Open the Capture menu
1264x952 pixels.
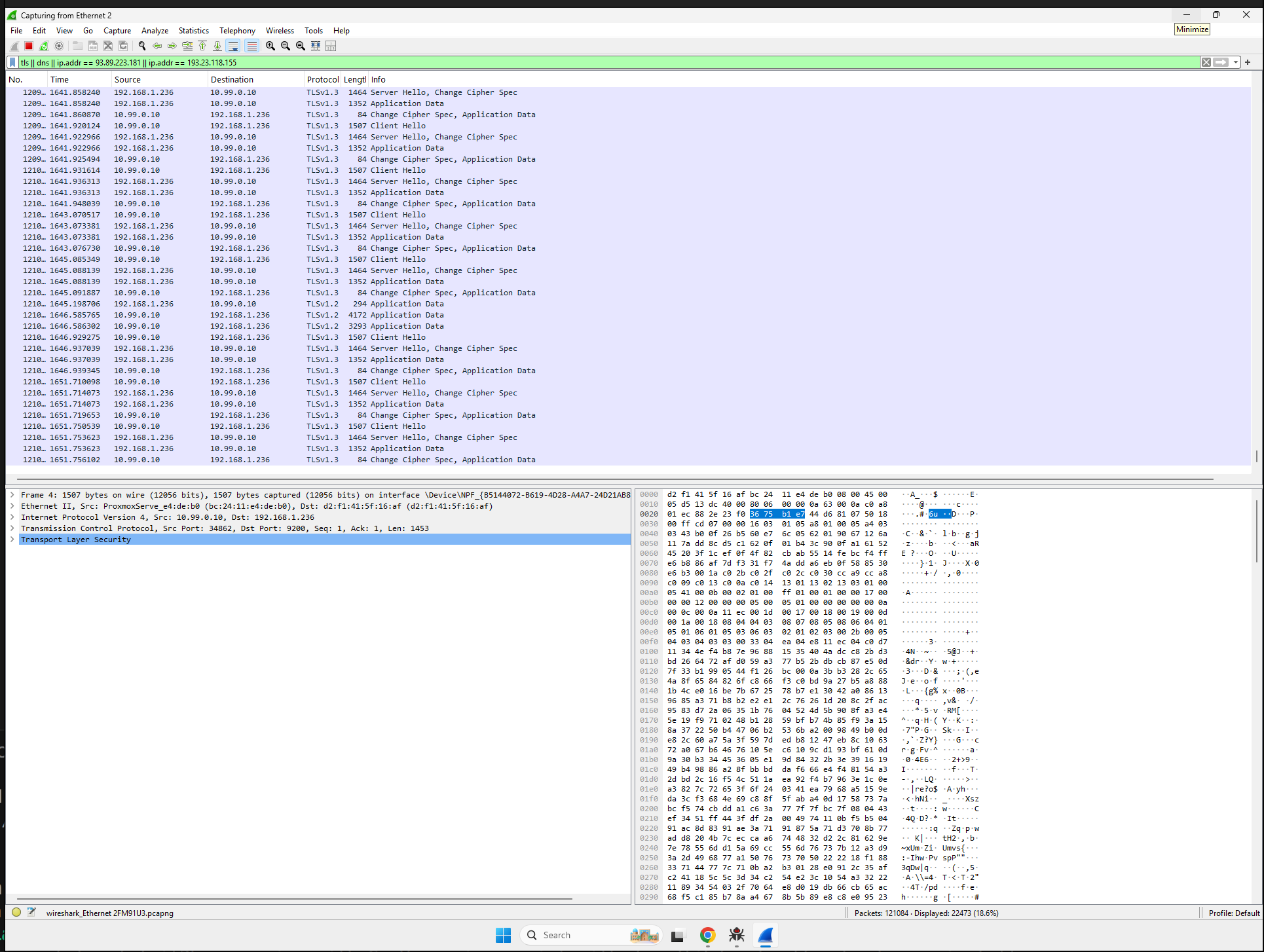pyautogui.click(x=117, y=31)
